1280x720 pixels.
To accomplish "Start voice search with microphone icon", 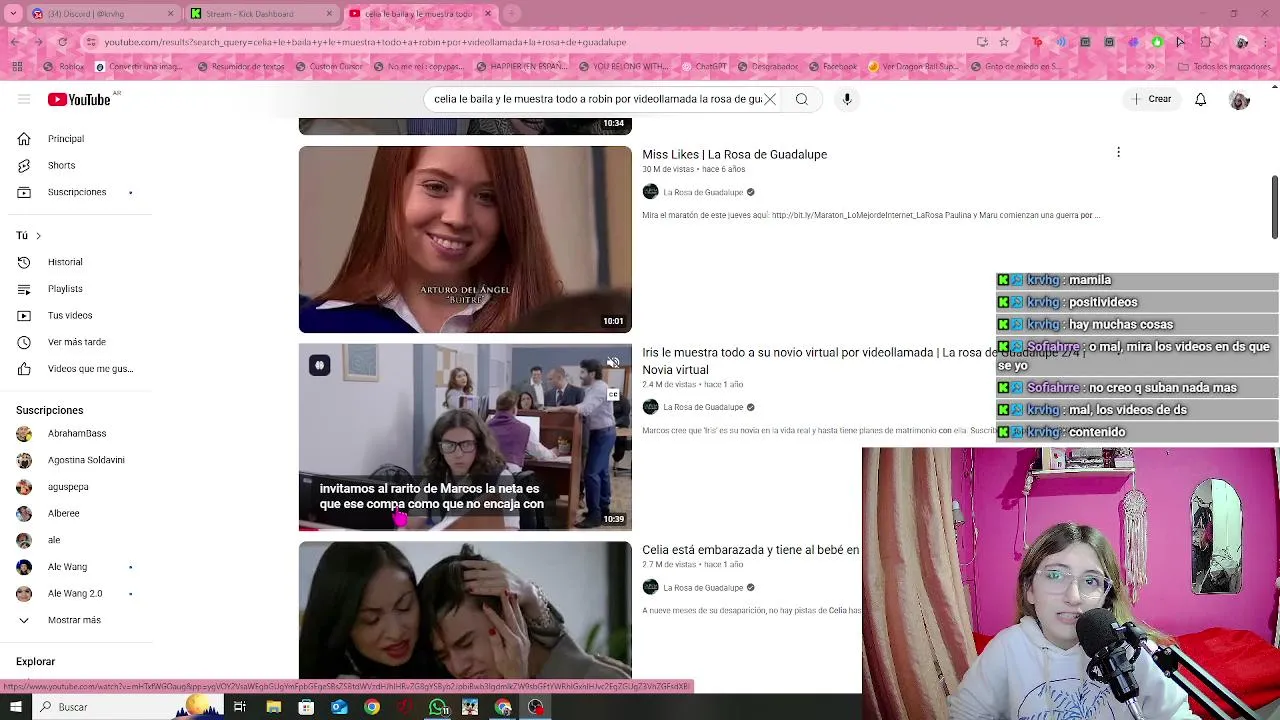I will pyautogui.click(x=847, y=99).
